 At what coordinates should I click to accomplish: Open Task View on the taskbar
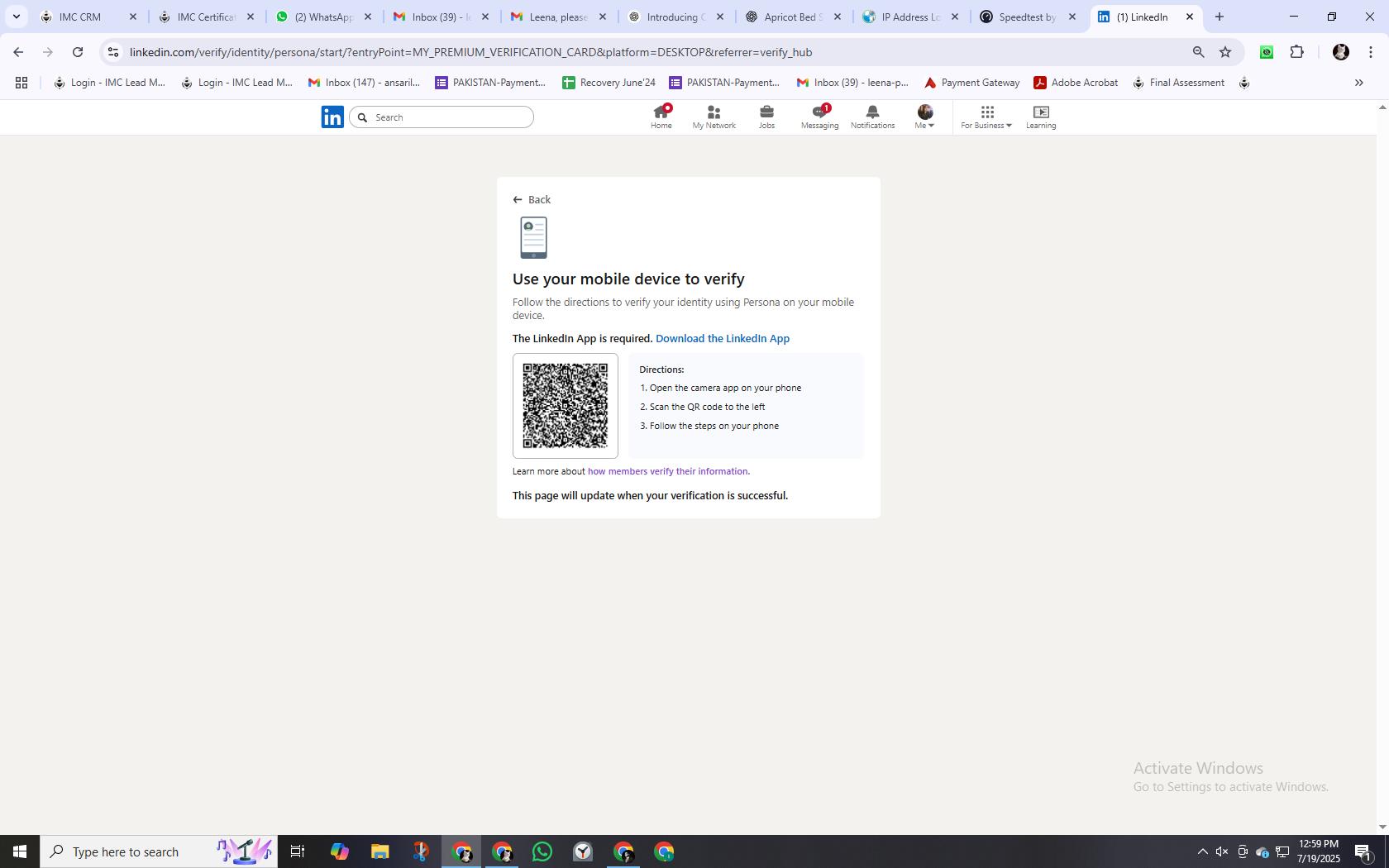point(298,851)
